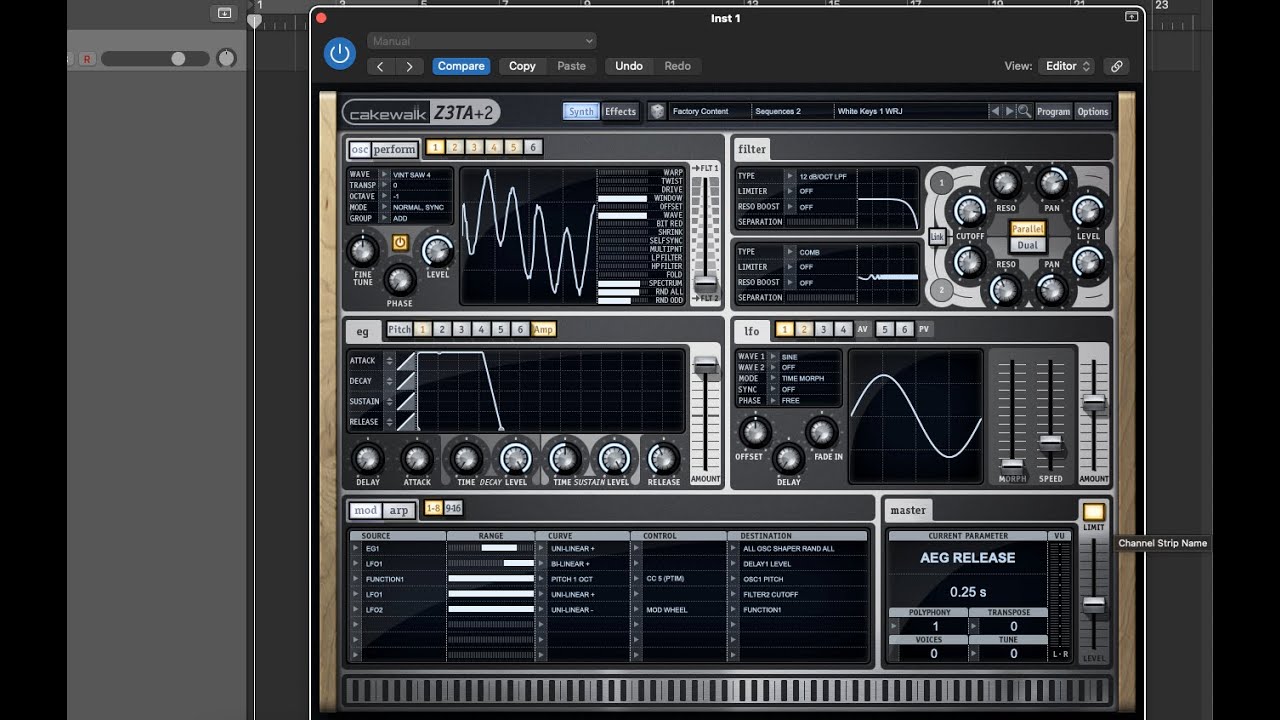Click the filter 1 Pan knob
The height and width of the screenshot is (720, 1280).
(1051, 183)
